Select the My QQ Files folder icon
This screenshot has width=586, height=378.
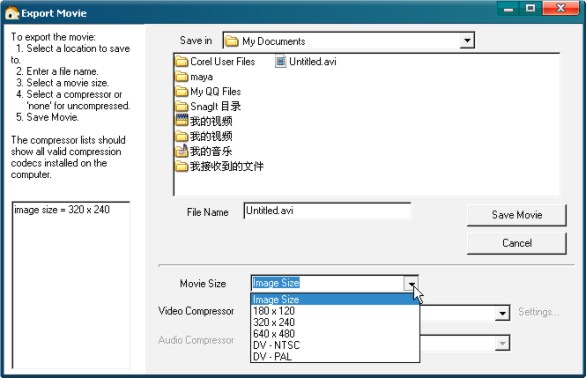point(182,92)
